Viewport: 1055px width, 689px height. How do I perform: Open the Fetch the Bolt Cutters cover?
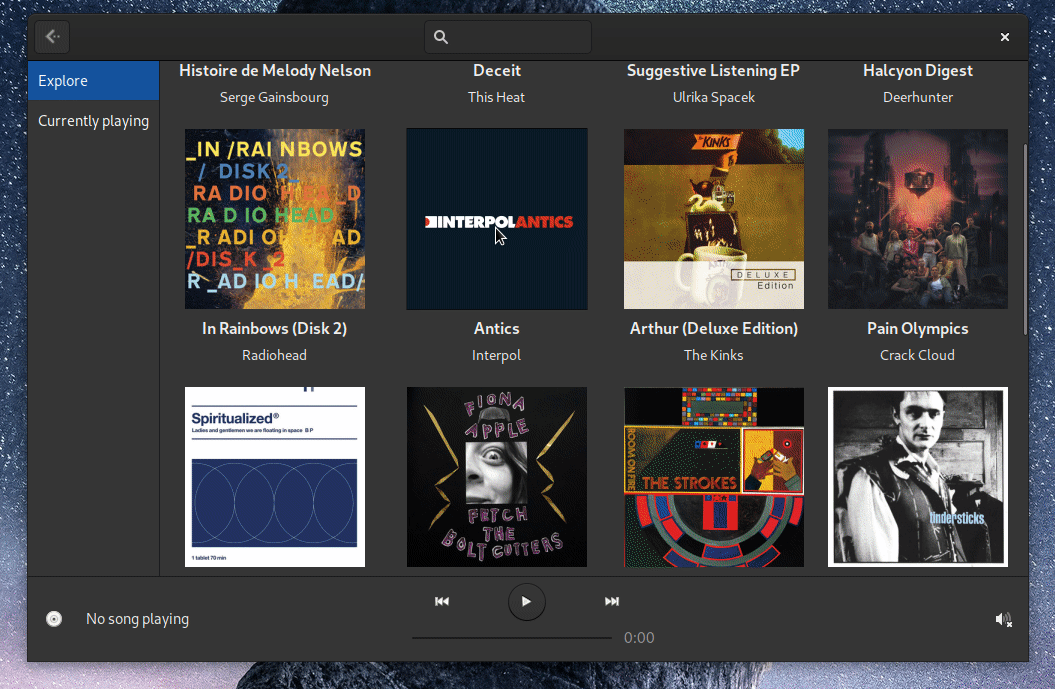[x=497, y=477]
